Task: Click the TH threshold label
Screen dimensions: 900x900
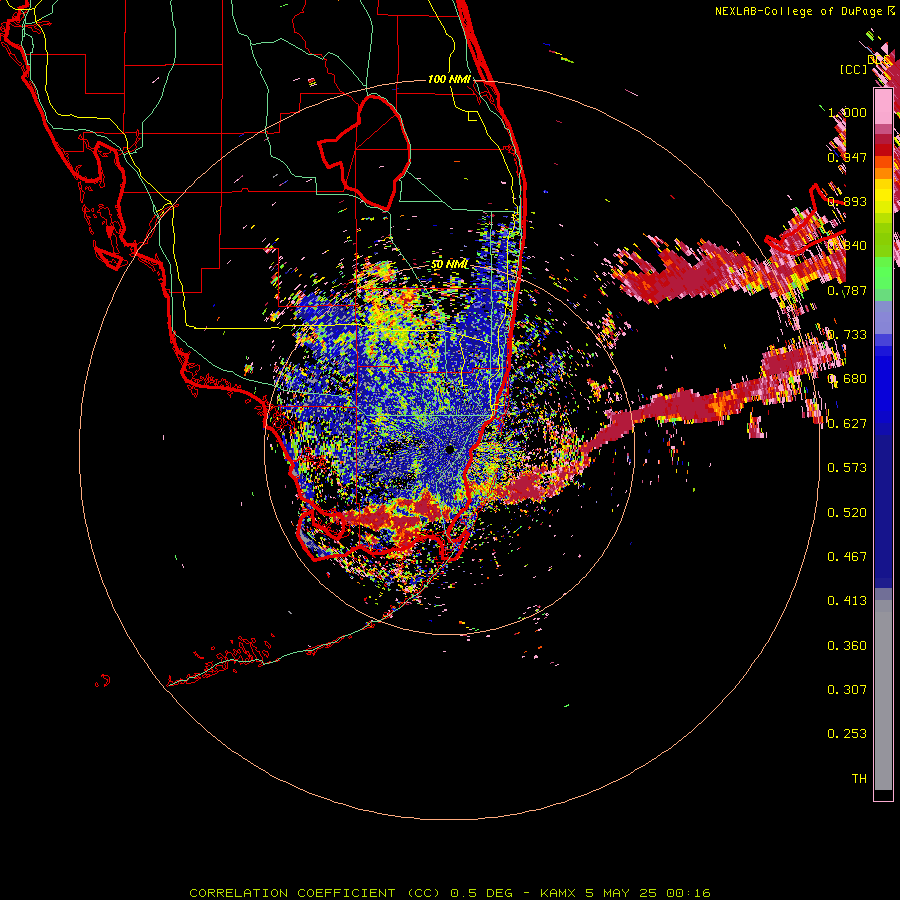Action: tap(859, 779)
